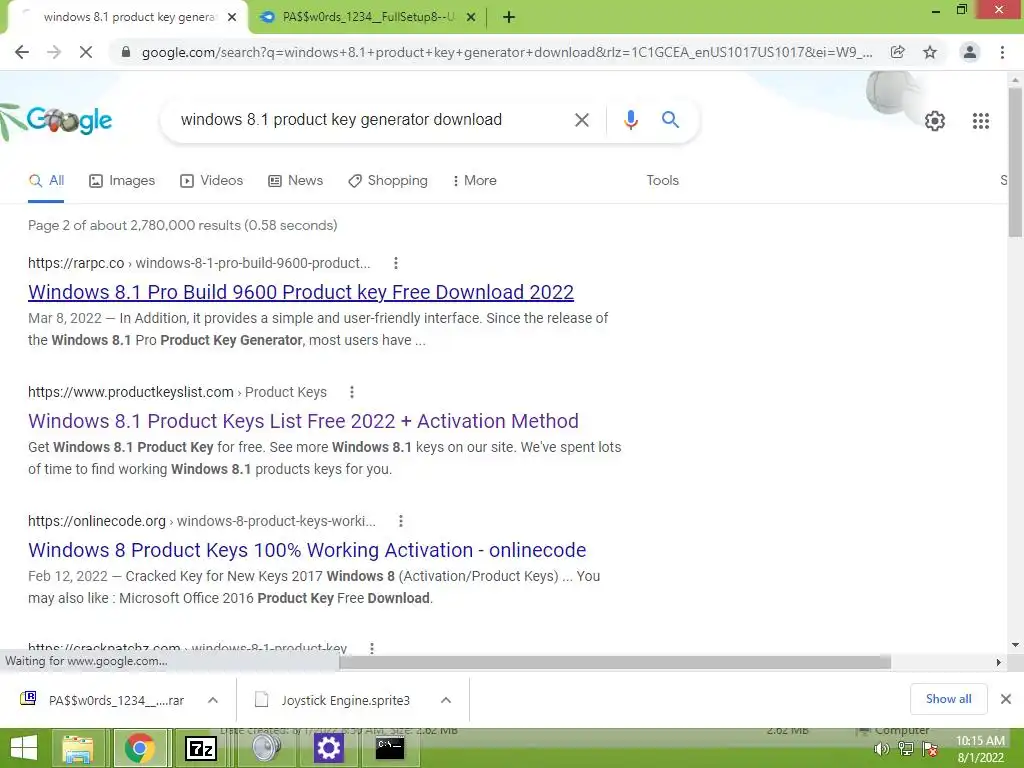Image resolution: width=1024 pixels, height=768 pixels.
Task: Click the https://onlinecode.org URL text
Action: pyautogui.click(x=97, y=521)
